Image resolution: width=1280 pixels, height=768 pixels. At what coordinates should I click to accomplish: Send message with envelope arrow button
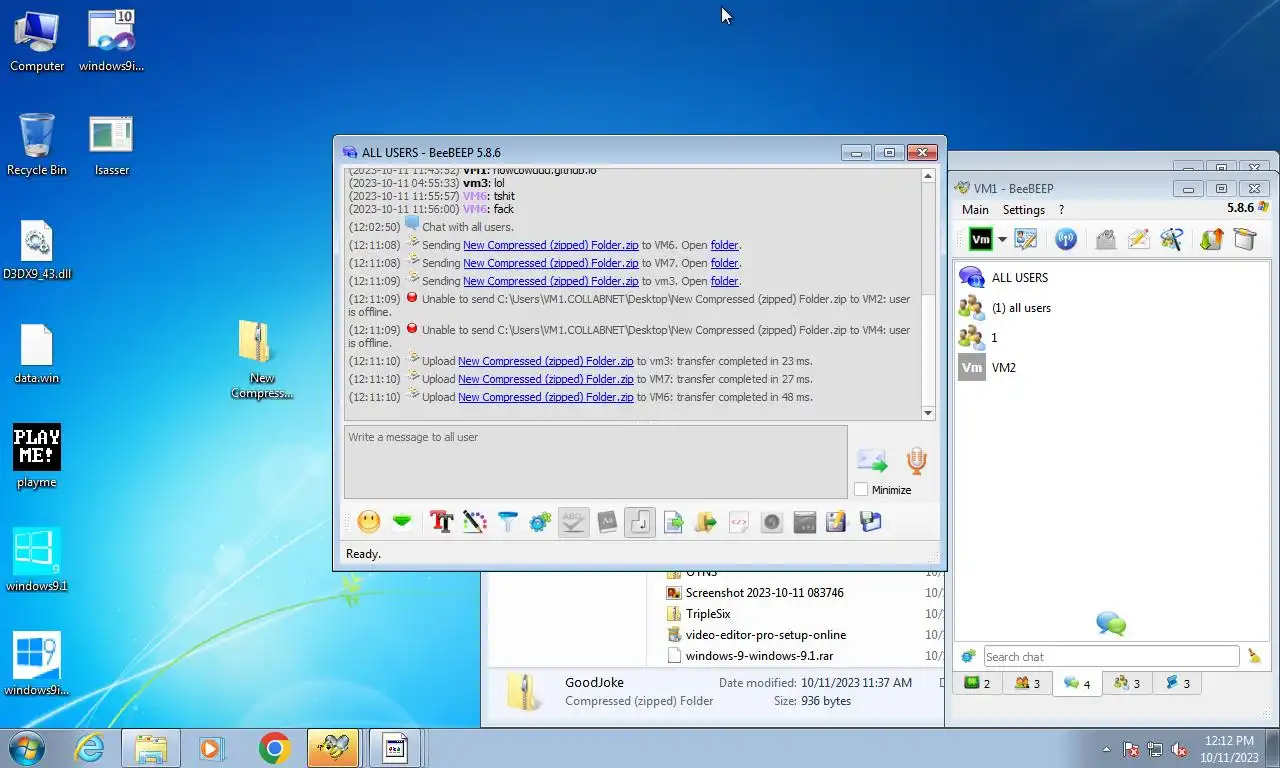[872, 461]
